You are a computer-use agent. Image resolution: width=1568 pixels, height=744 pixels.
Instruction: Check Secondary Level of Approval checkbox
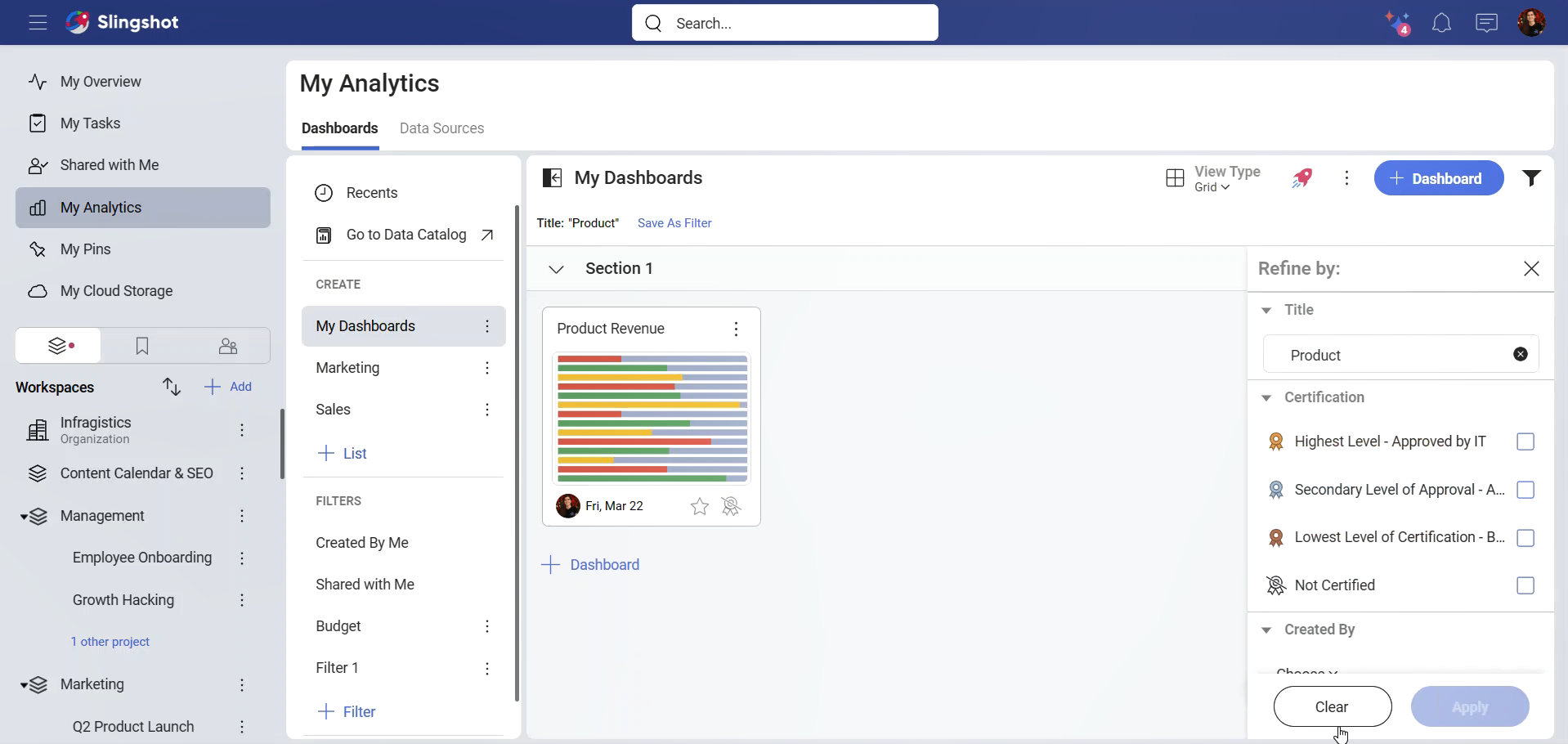click(x=1525, y=490)
